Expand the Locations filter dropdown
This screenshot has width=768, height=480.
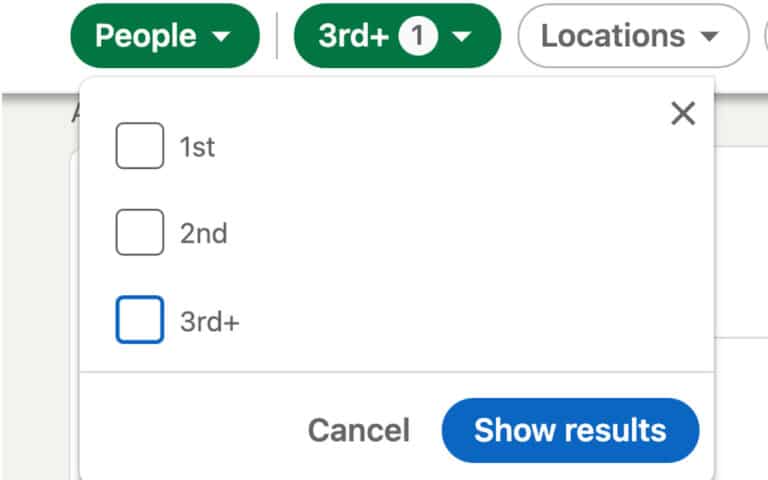(x=632, y=36)
